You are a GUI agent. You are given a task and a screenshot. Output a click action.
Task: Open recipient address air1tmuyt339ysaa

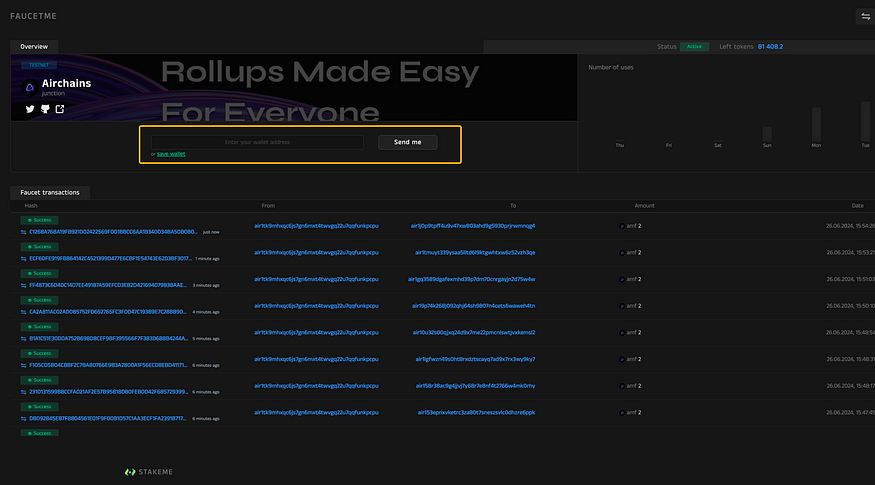[x=475, y=253]
